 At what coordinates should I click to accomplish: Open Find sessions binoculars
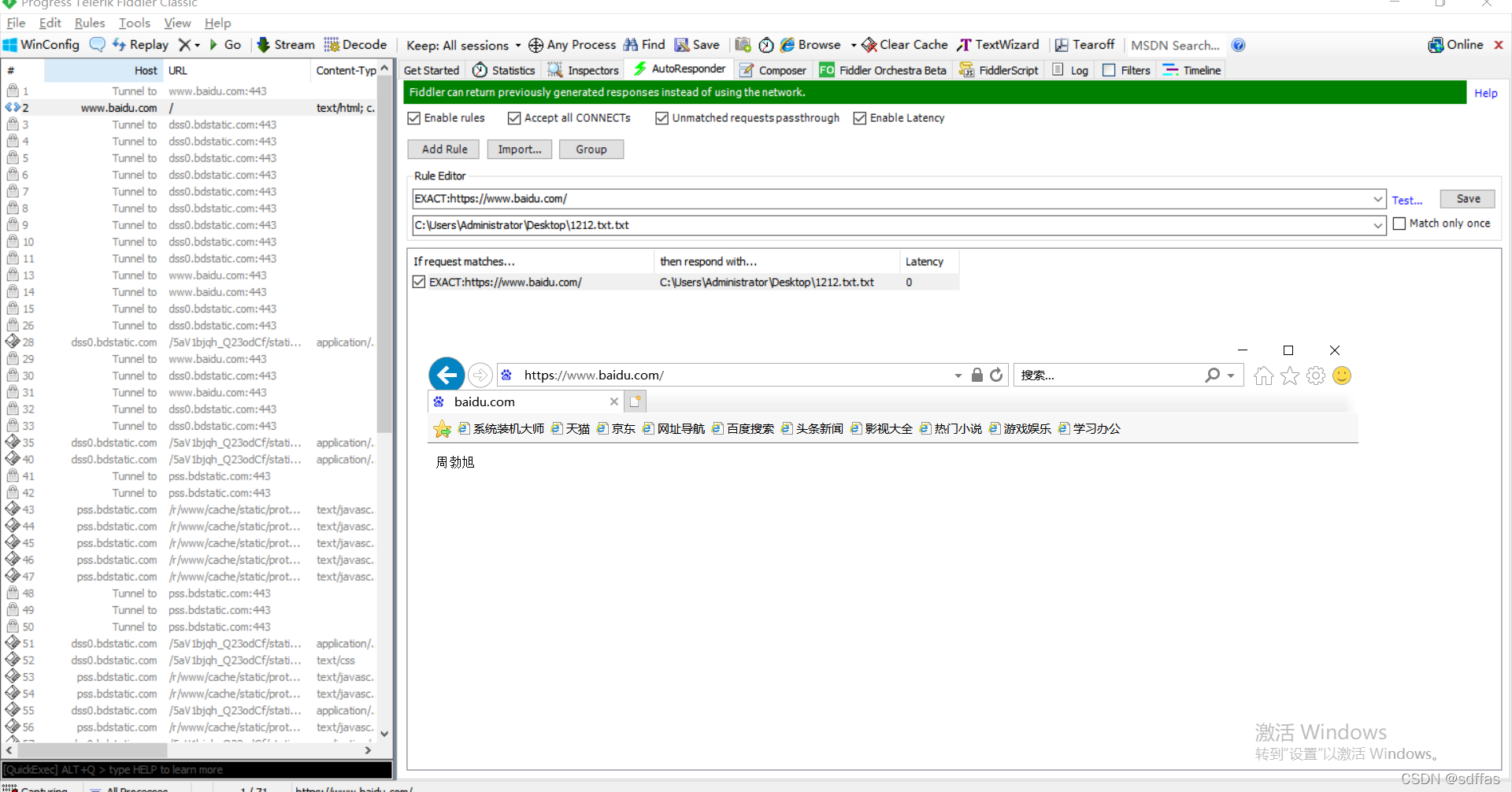(644, 45)
